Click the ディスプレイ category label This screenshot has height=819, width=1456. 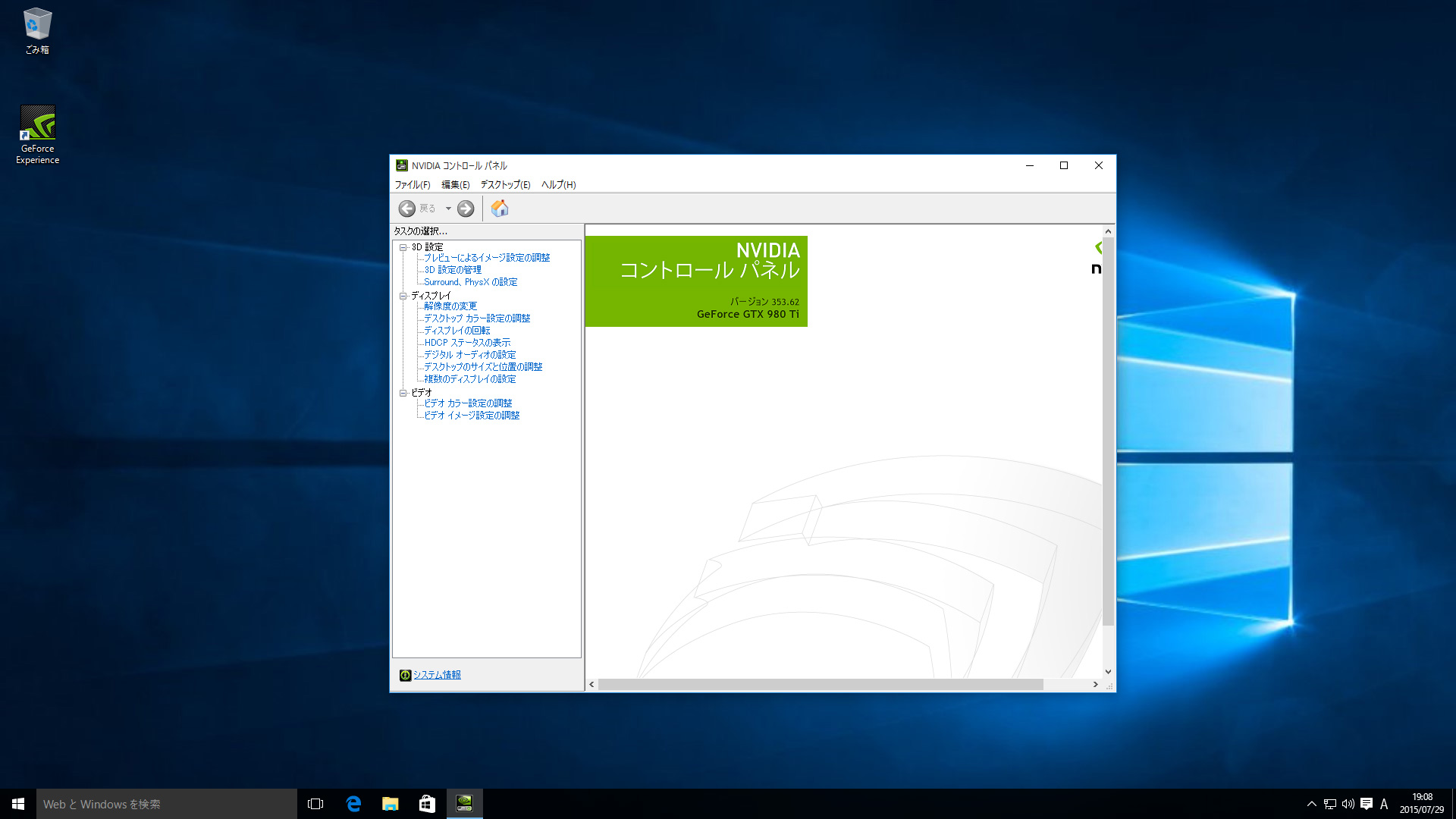(431, 296)
